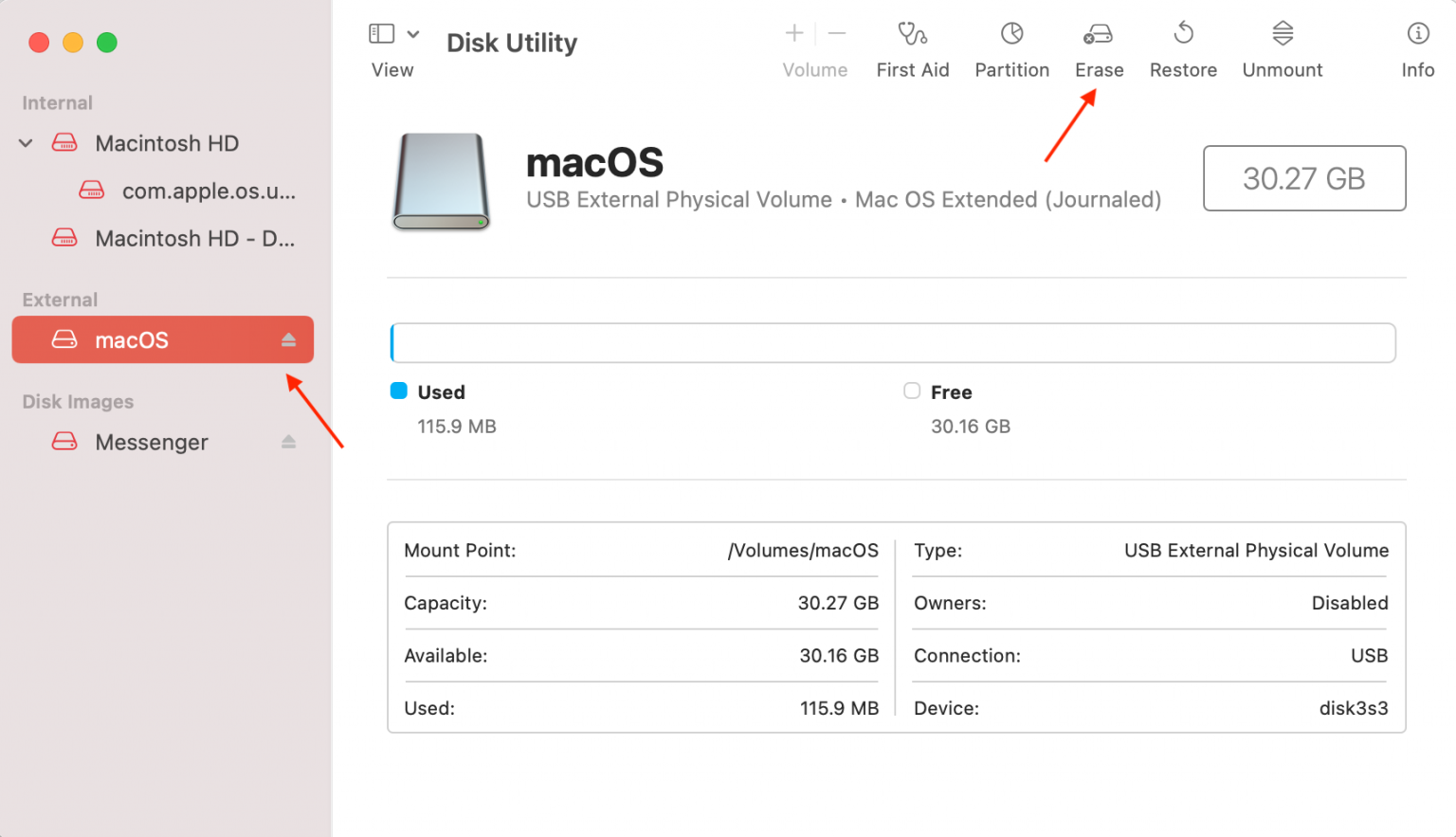Click the storage usage bar
1456x837 pixels.
tap(892, 342)
